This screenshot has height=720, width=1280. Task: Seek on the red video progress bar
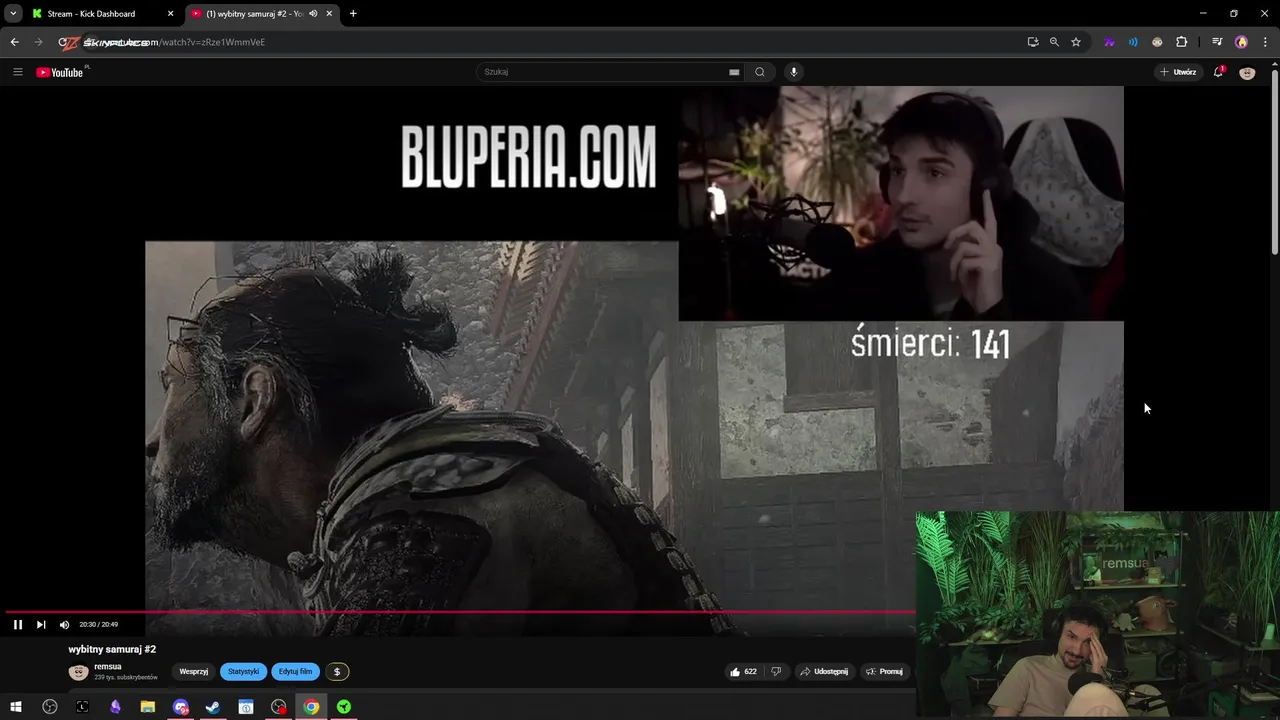(x=460, y=611)
